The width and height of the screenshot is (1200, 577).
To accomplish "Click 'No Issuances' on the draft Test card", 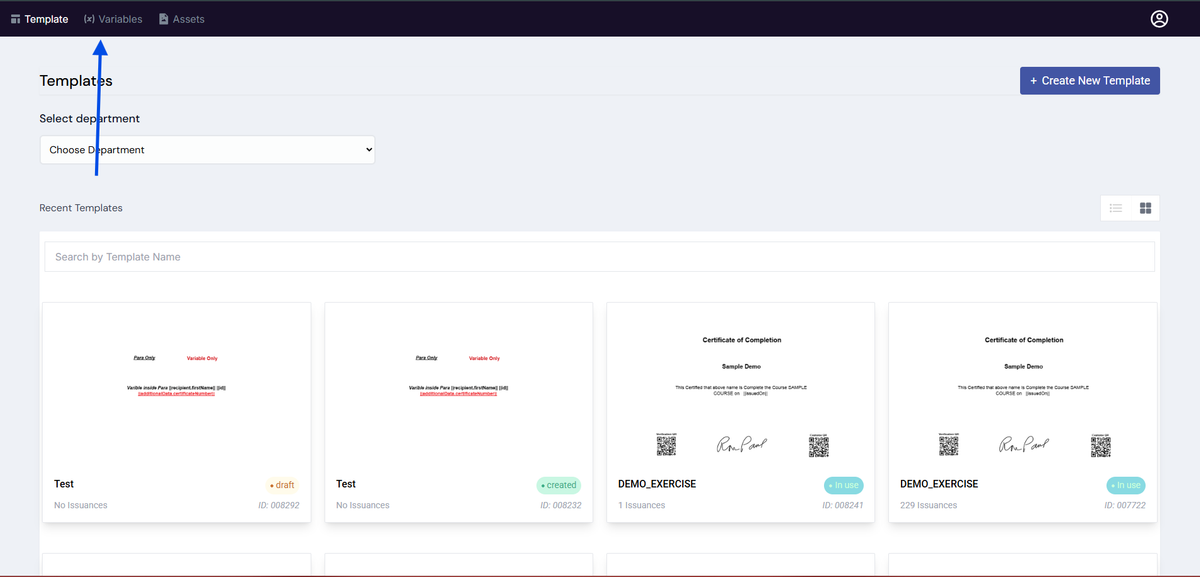I will tap(81, 505).
